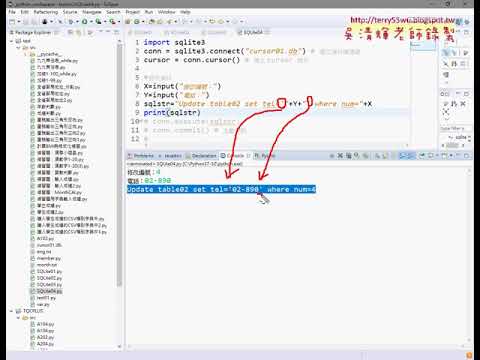The width and height of the screenshot is (480, 360).
Task: Collapse the TQCPLUS project node
Action: [x=12, y=311]
